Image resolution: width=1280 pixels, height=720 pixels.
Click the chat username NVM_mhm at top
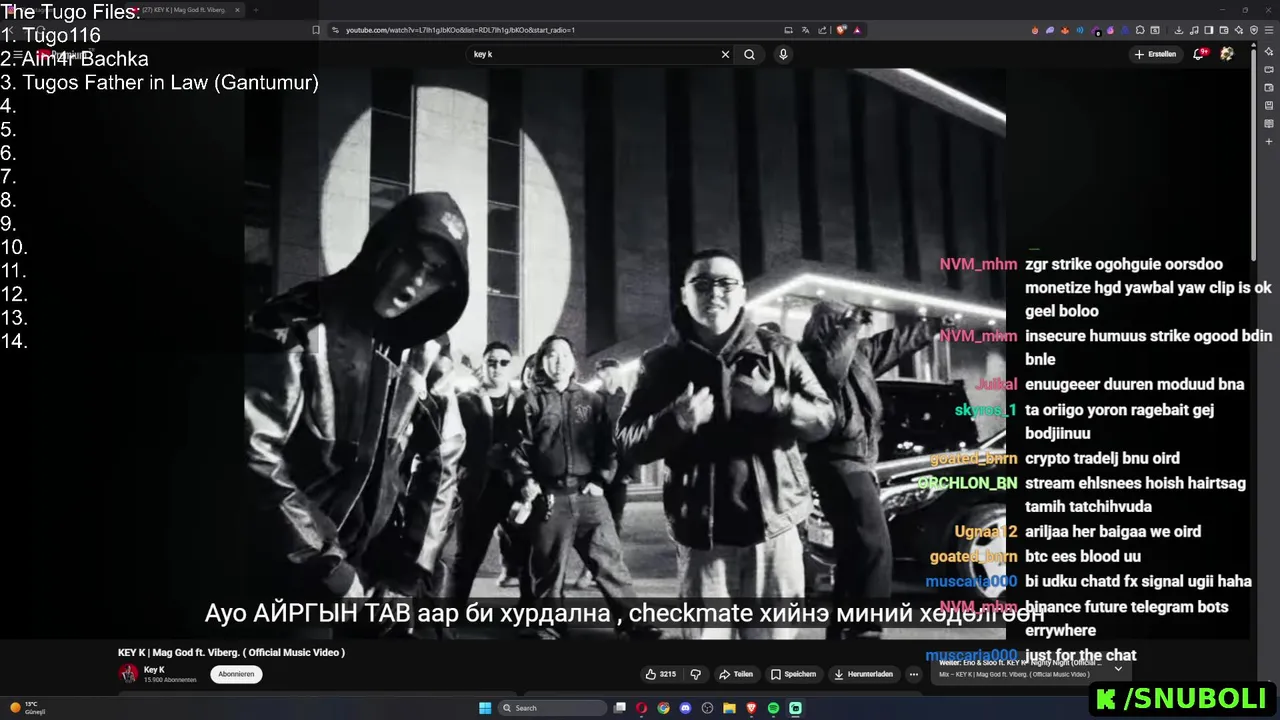point(978,264)
